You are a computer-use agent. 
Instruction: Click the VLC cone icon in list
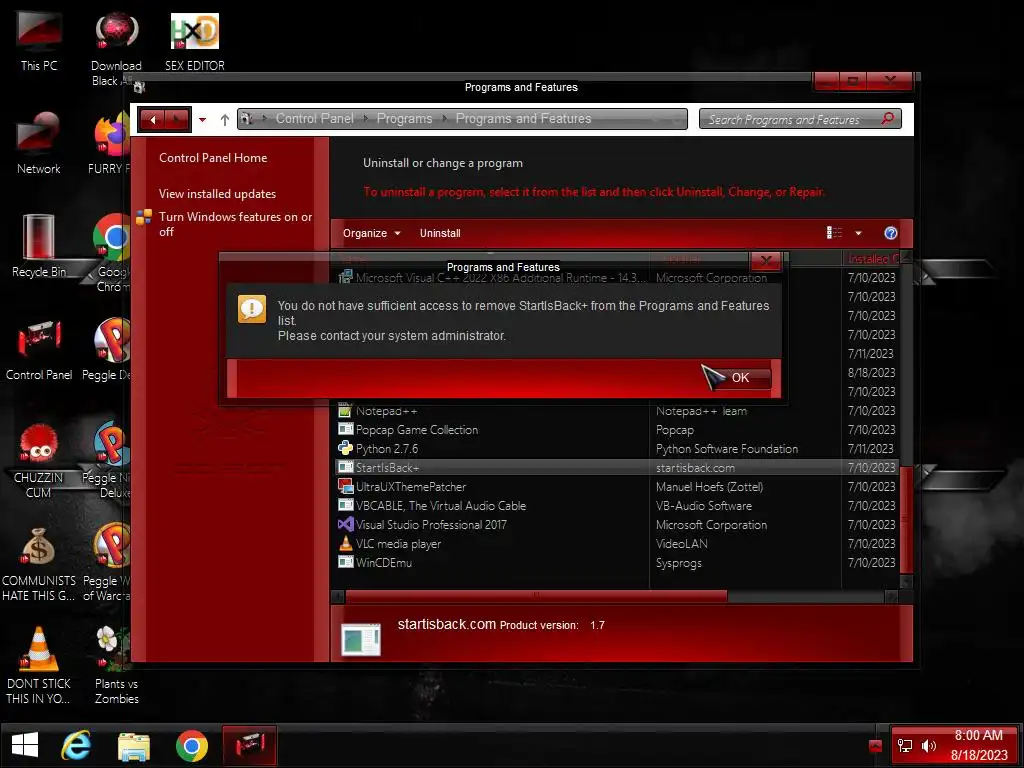(x=345, y=543)
